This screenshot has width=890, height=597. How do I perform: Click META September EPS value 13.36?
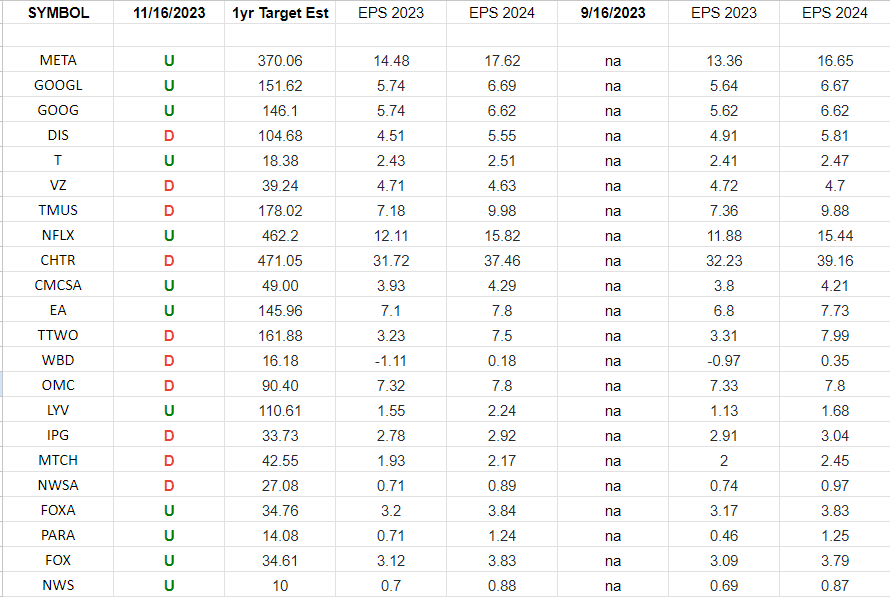click(x=724, y=61)
